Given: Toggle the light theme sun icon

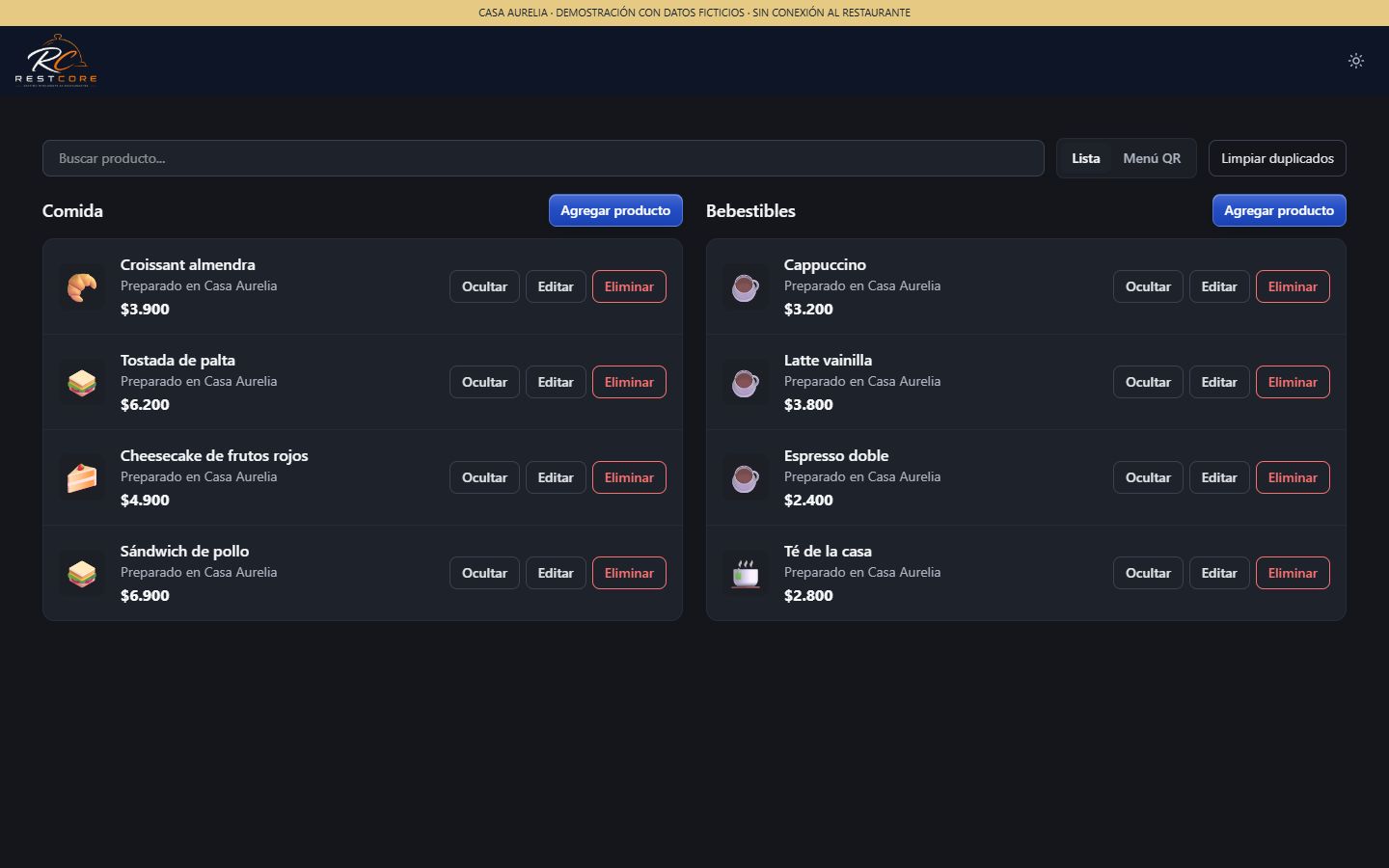Looking at the screenshot, I should (x=1356, y=61).
